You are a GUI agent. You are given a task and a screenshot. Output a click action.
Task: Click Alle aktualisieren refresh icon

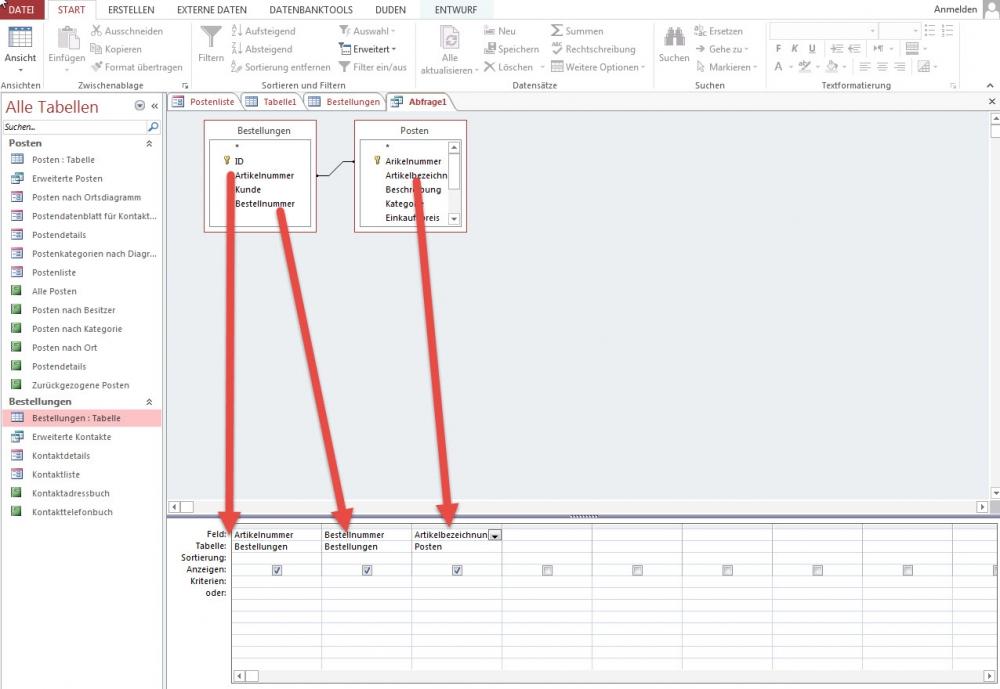tap(450, 40)
